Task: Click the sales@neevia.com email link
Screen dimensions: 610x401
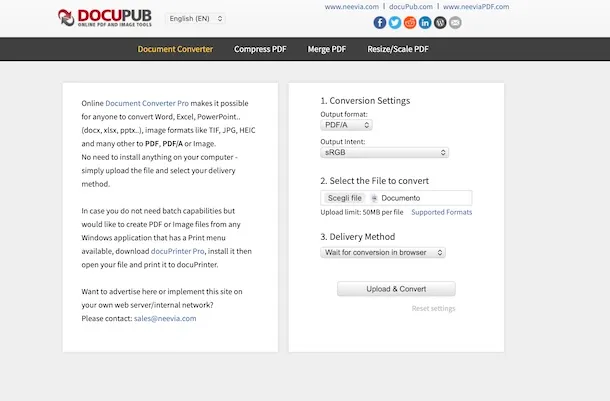Action: (x=165, y=318)
